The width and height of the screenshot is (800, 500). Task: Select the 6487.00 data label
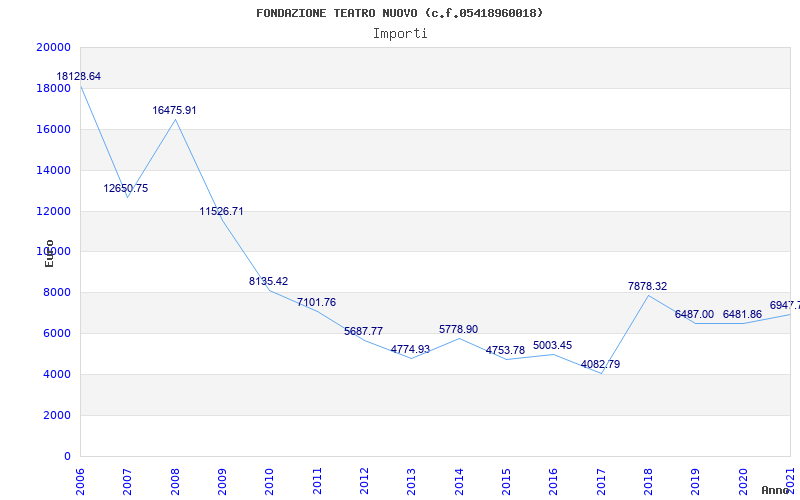click(x=694, y=314)
